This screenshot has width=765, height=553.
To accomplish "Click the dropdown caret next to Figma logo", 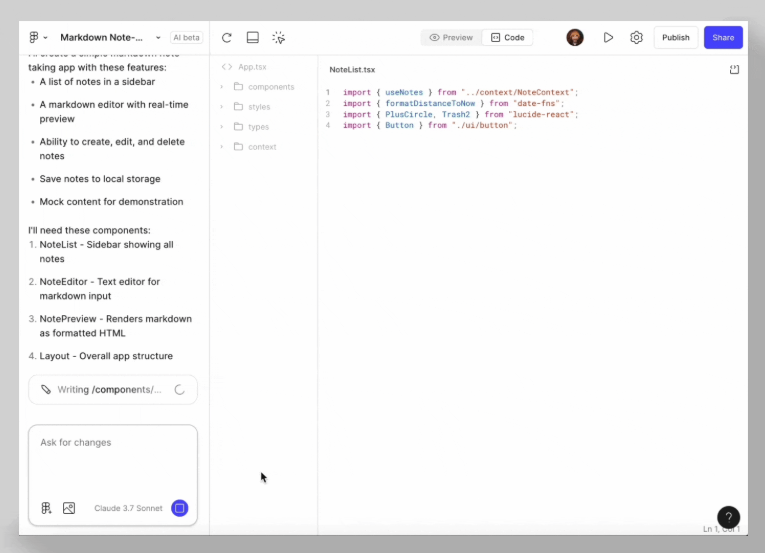I will click(45, 38).
